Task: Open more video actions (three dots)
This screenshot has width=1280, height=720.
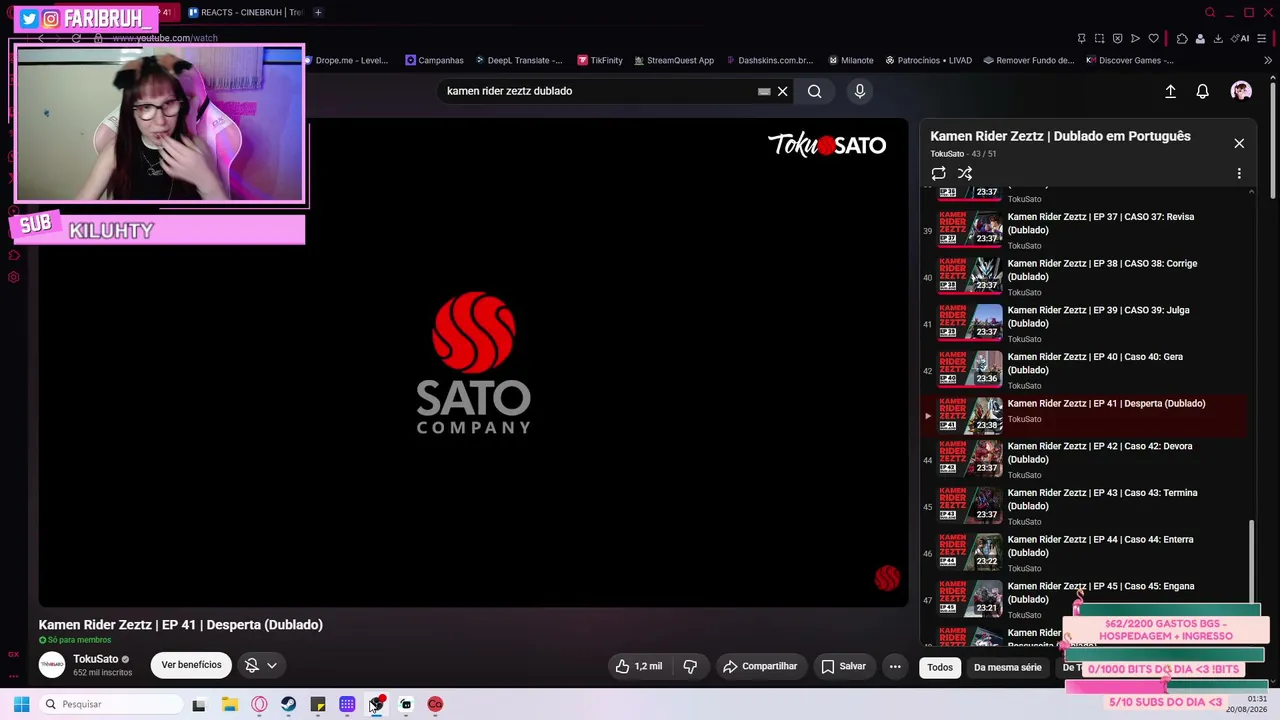Action: (x=895, y=666)
